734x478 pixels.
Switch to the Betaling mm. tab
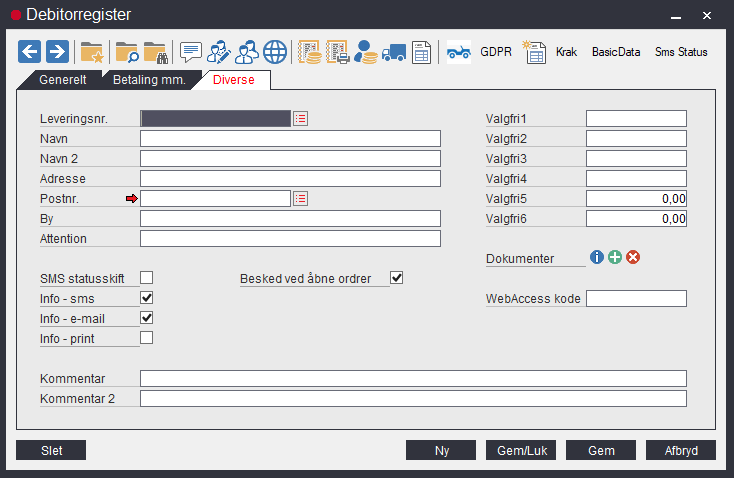(x=147, y=78)
